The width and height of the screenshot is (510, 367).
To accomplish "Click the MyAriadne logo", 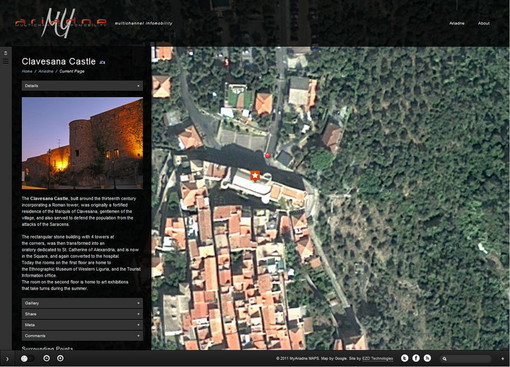I will tap(60, 23).
